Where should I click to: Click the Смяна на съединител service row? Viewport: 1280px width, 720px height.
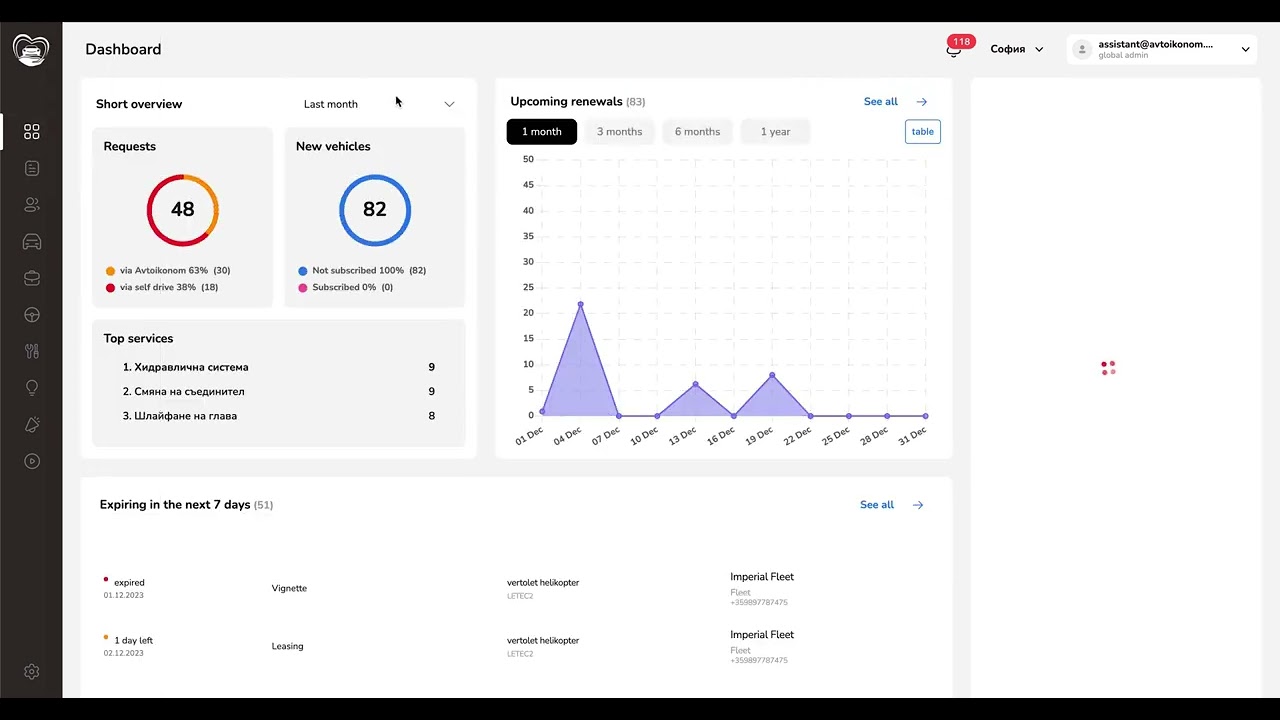tap(279, 392)
